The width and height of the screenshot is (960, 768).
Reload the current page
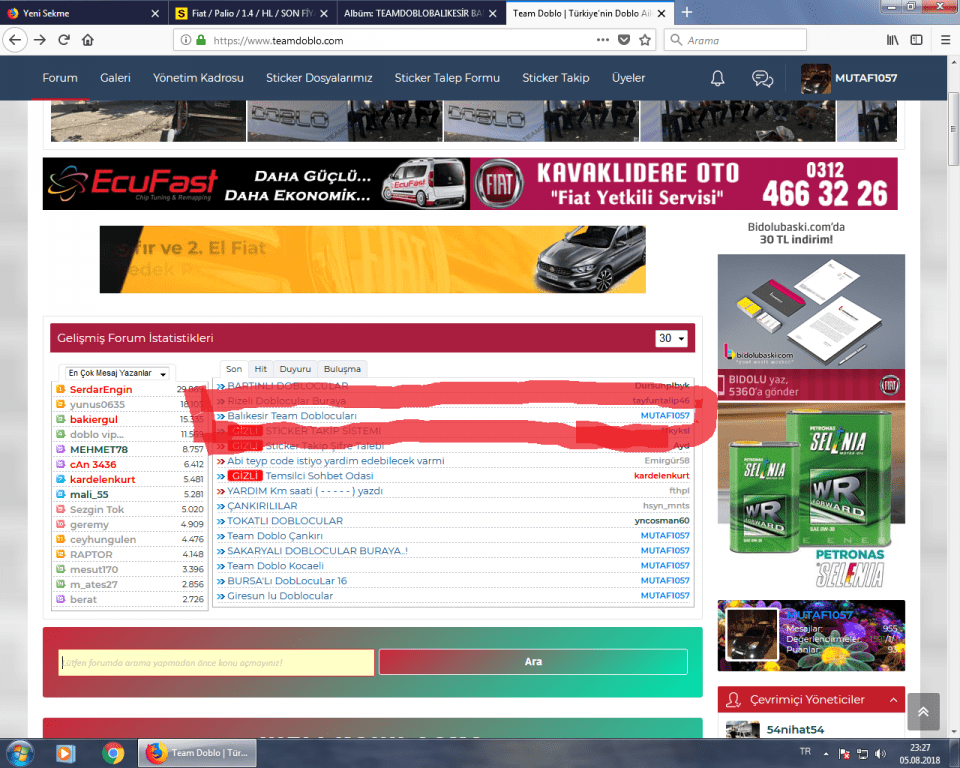pos(64,40)
